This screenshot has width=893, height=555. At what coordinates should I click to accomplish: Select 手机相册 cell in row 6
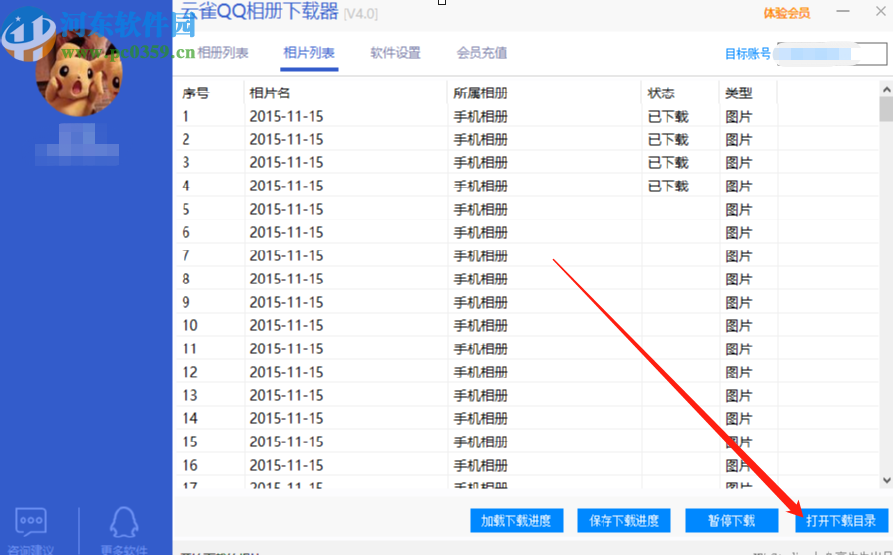(480, 233)
